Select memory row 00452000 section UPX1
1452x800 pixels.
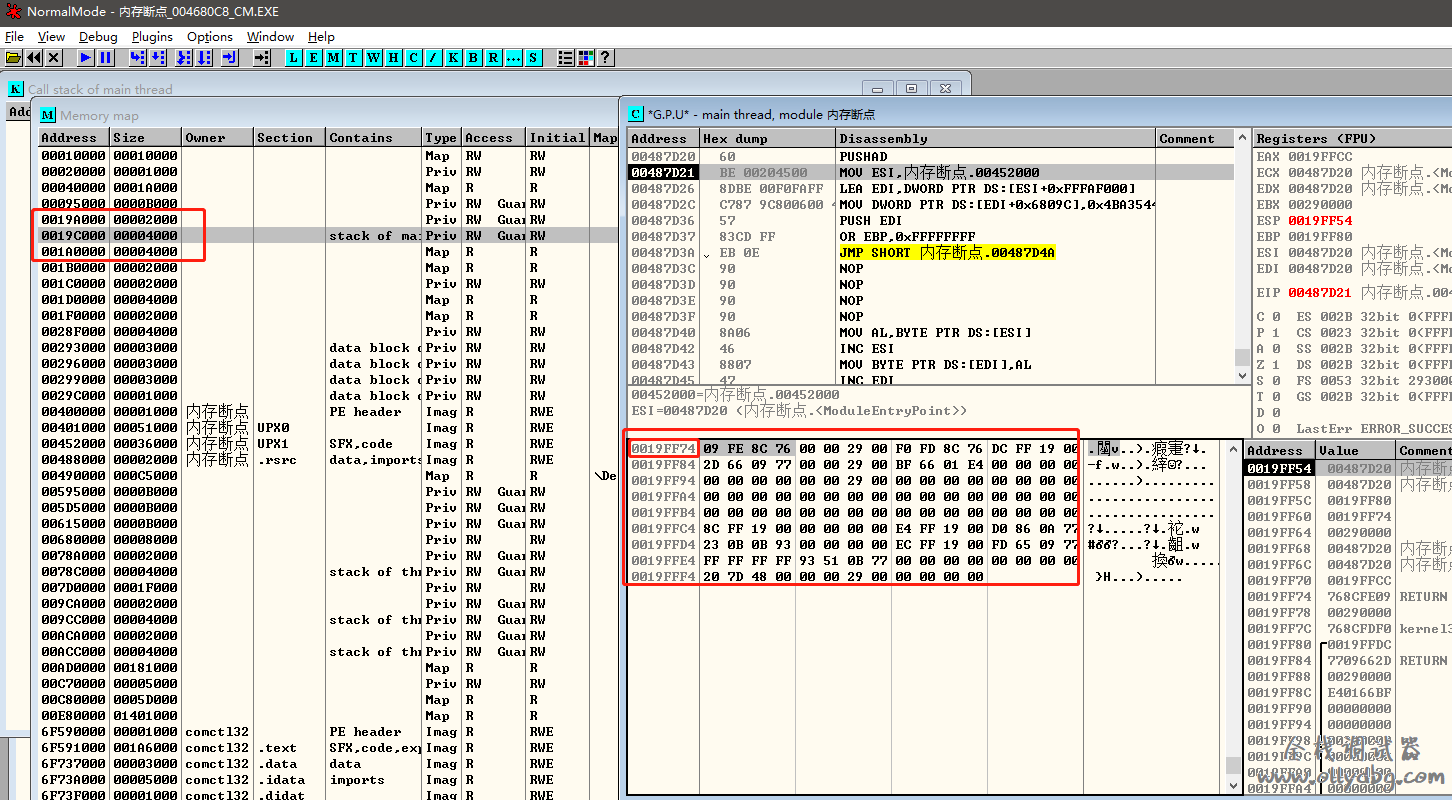328,444
